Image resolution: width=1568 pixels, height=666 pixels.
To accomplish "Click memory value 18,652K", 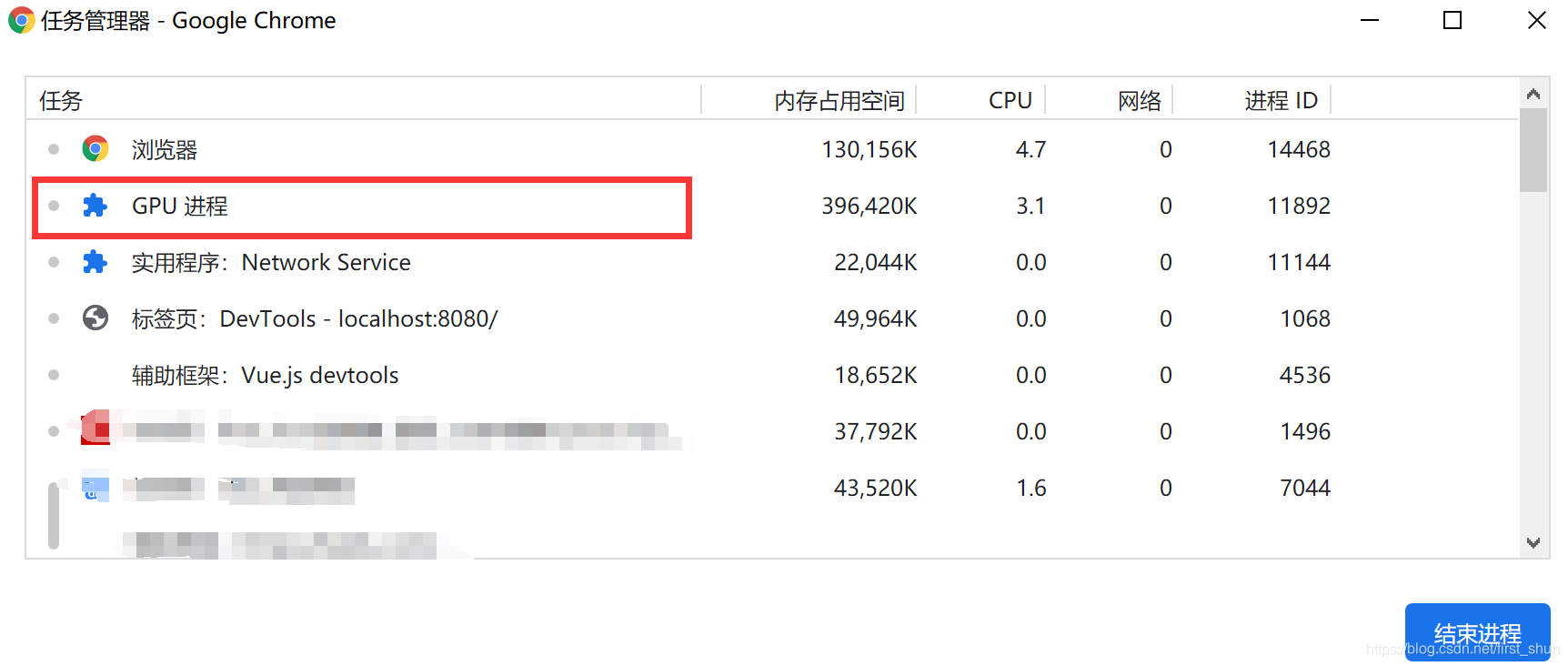I will click(x=876, y=375).
